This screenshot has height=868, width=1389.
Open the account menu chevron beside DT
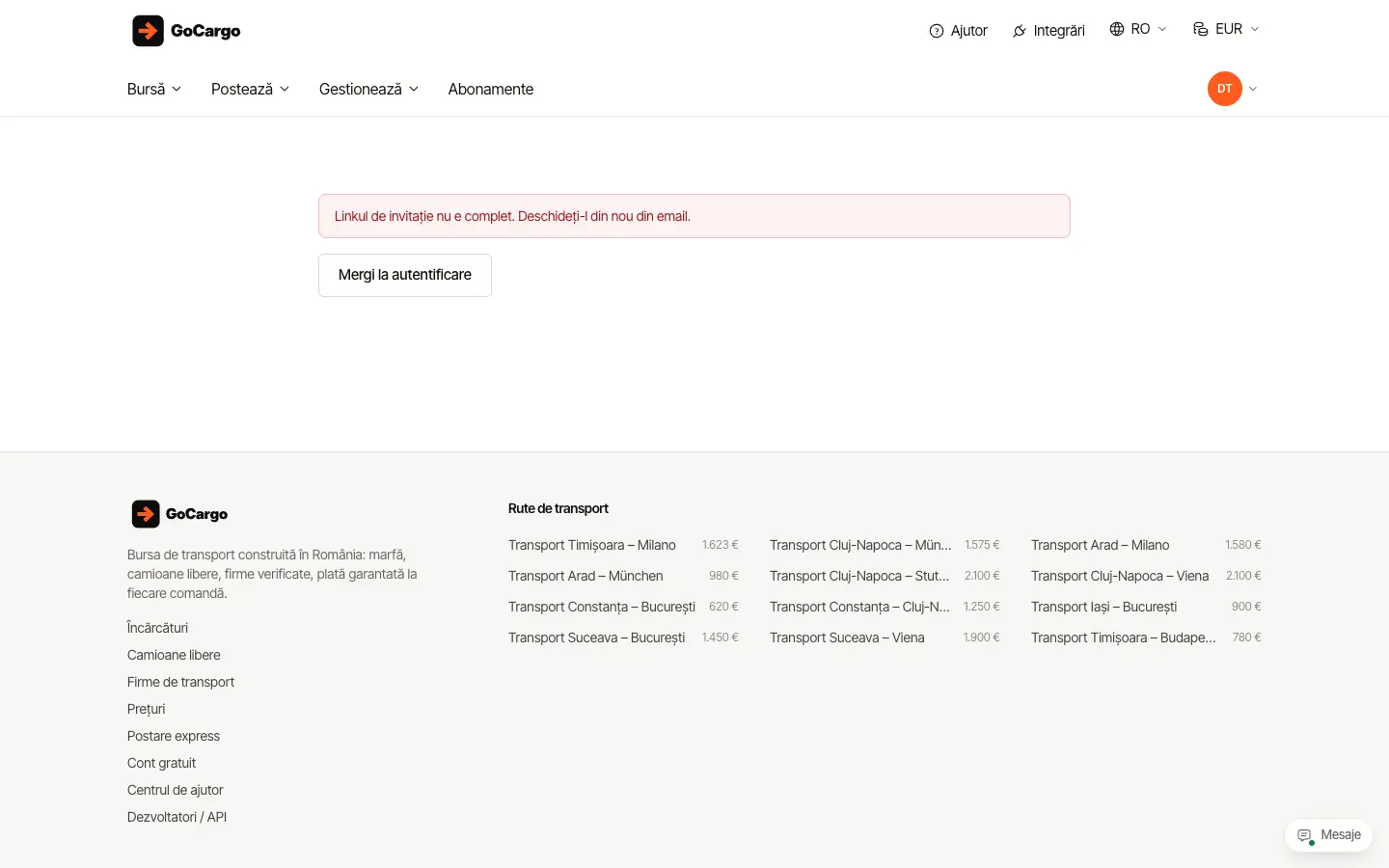(x=1253, y=89)
